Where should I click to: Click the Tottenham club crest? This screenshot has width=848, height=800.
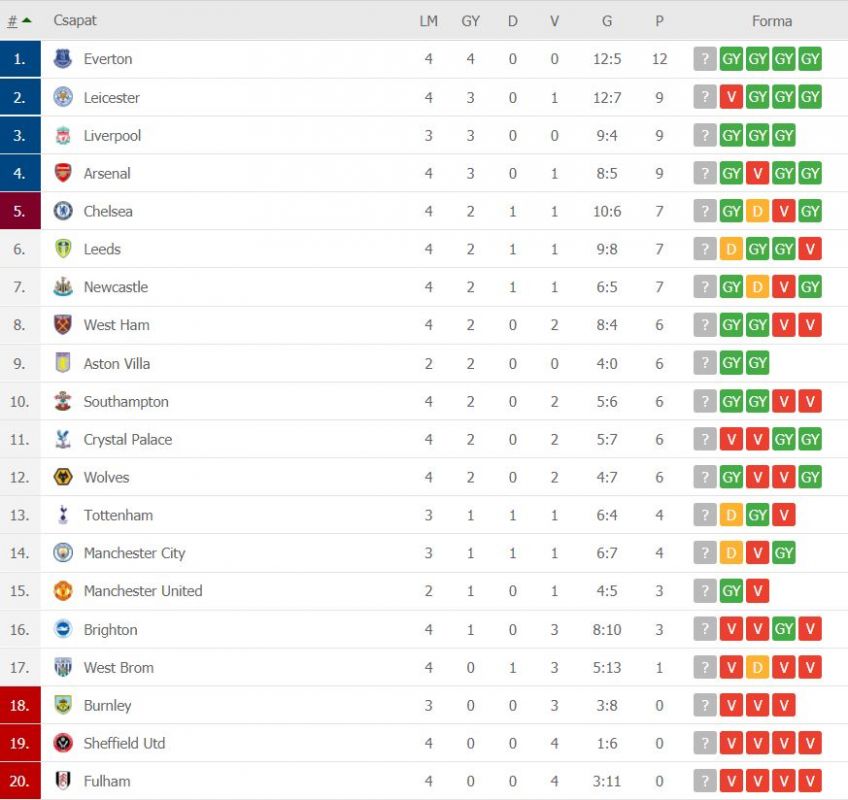click(63, 515)
